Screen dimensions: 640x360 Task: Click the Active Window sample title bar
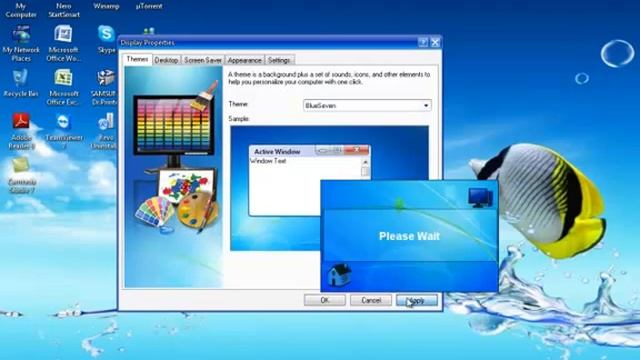tap(309, 151)
